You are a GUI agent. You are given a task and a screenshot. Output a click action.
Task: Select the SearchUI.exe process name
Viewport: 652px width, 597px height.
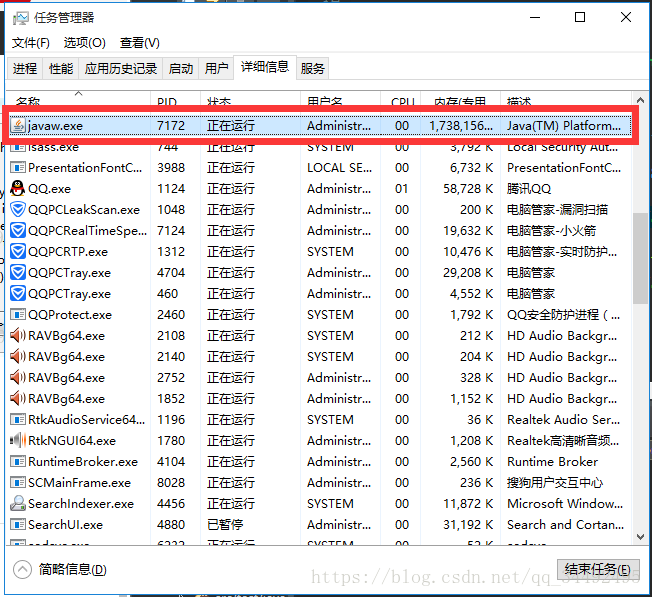pyautogui.click(x=65, y=525)
